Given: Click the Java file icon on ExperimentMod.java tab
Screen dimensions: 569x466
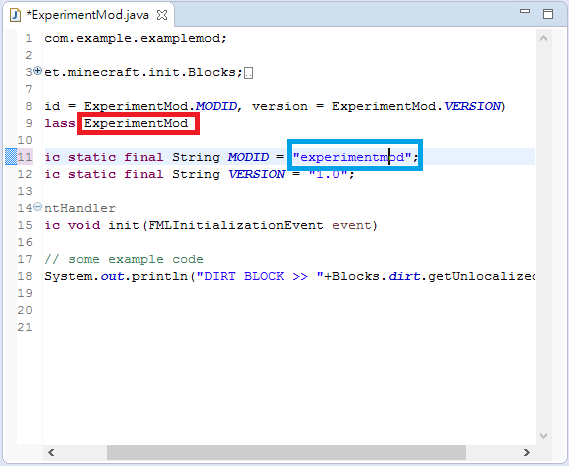Looking at the screenshot, I should [15, 15].
